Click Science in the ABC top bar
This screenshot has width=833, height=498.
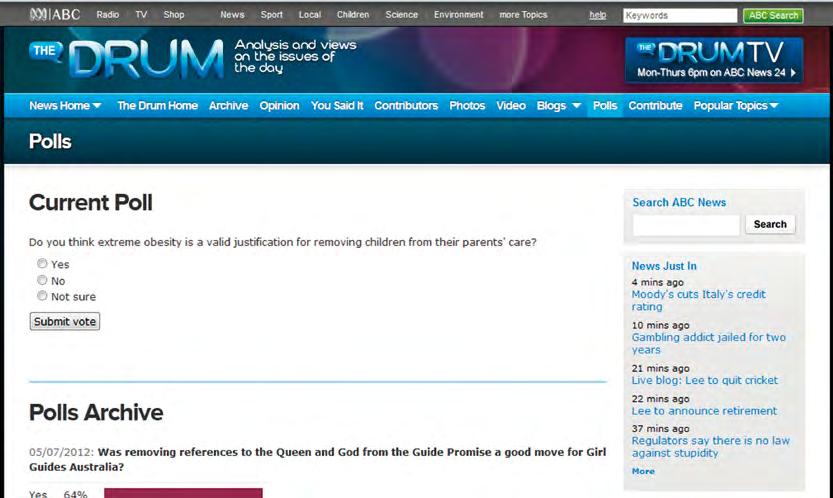pos(402,15)
